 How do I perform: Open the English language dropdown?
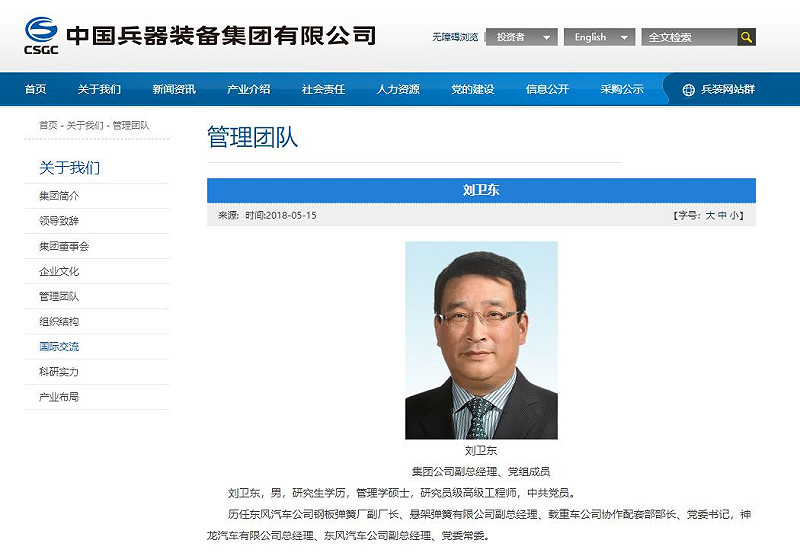point(599,37)
